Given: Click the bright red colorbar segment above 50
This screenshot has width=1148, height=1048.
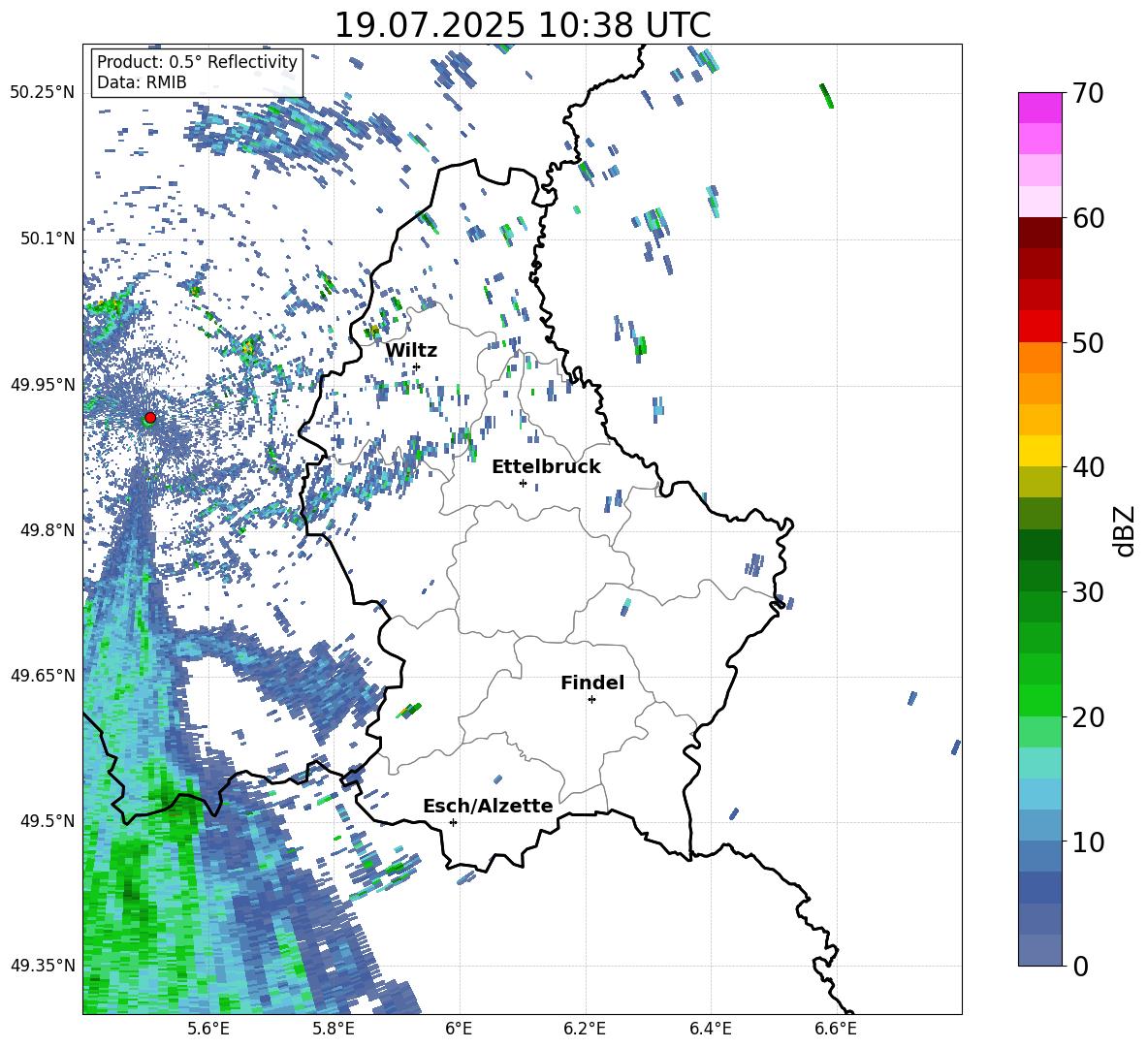Looking at the screenshot, I should click(x=1039, y=327).
